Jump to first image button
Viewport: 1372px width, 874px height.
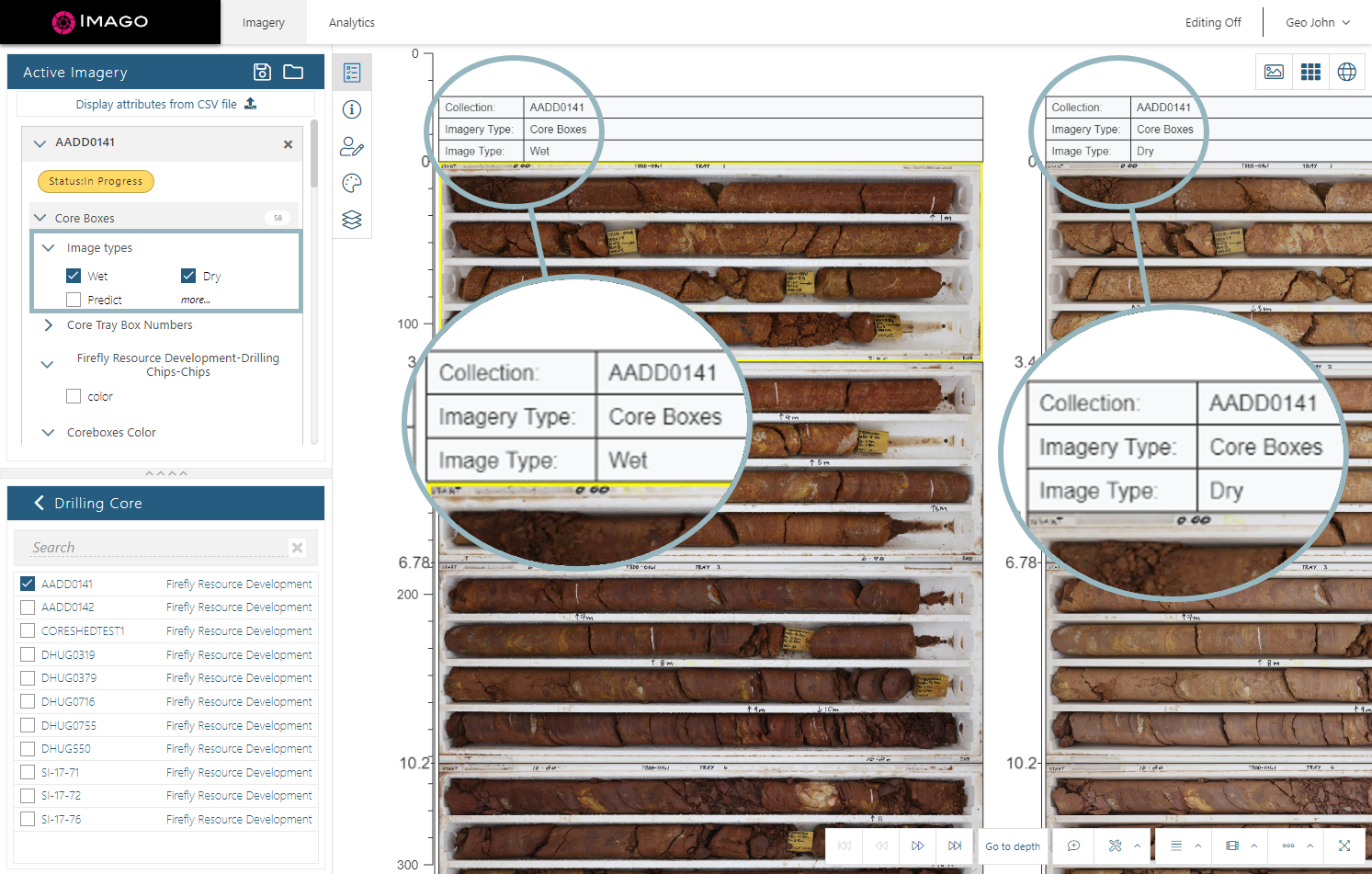tap(845, 846)
